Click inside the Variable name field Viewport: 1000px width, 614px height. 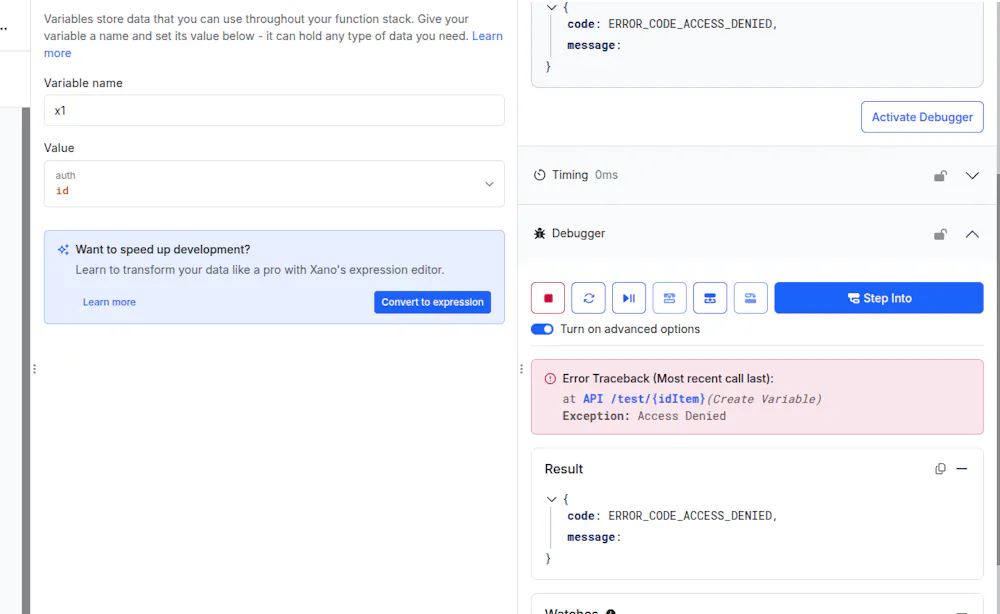pyautogui.click(x=274, y=110)
